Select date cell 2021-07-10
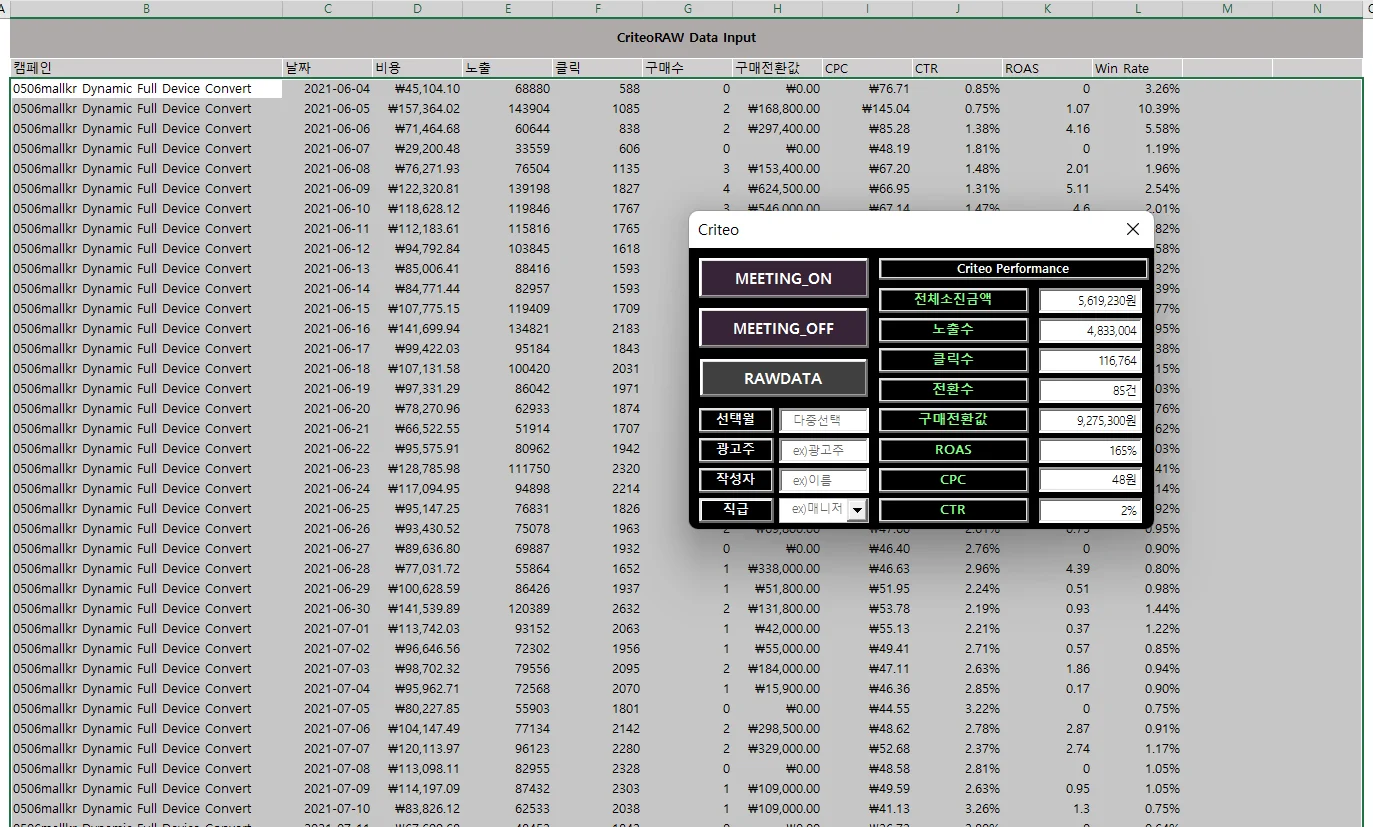 pos(327,808)
